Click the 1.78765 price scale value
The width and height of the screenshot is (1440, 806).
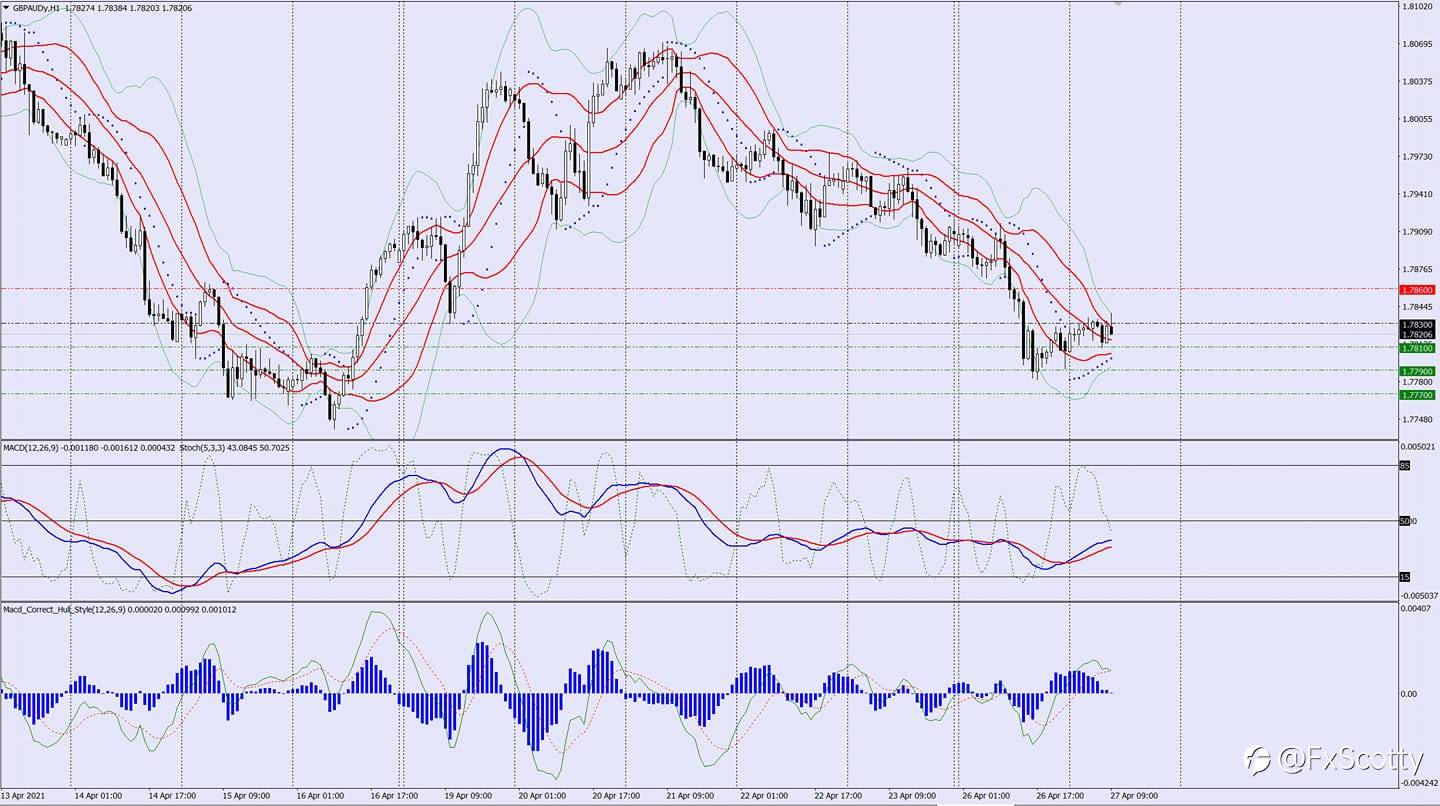pos(1417,269)
